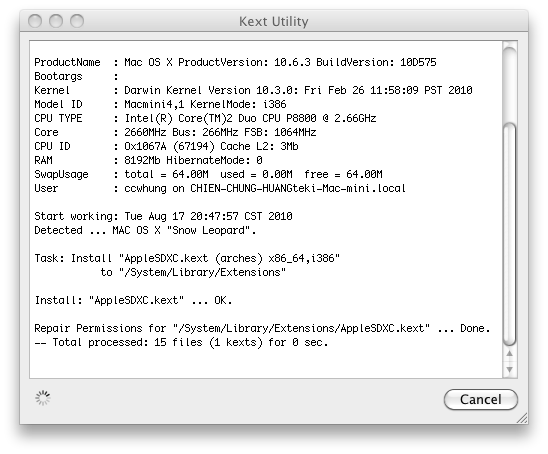Viewport: 548px width, 454px height.
Task: Click the Darwin Kernel Version line
Action: tap(253, 90)
